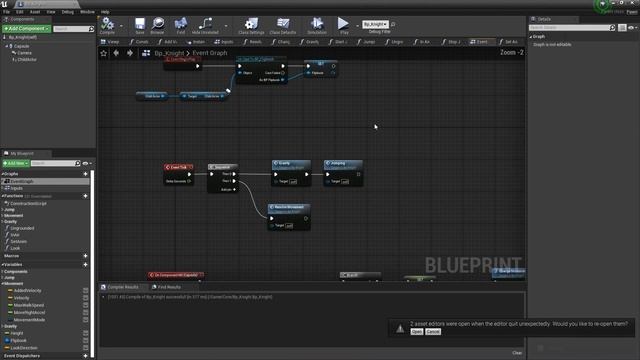This screenshot has height=360, width=640.
Task: Click the Hide Unrelated icon
Action: 205,24
